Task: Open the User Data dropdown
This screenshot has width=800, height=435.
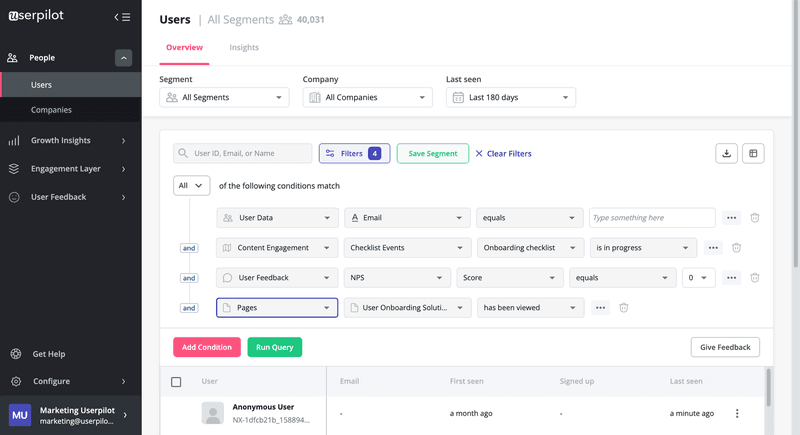Action: tap(277, 218)
